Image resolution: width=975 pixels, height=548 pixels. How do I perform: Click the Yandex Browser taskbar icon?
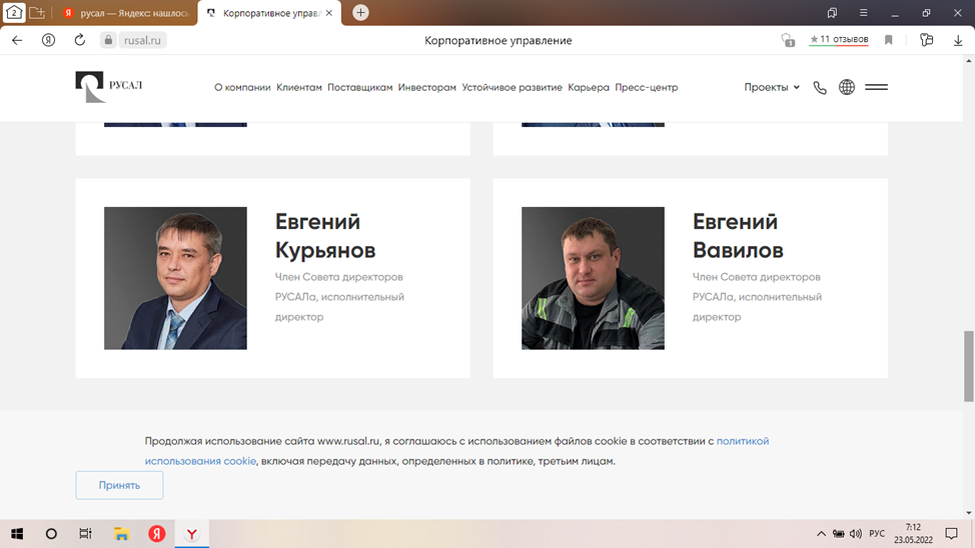pyautogui.click(x=192, y=534)
